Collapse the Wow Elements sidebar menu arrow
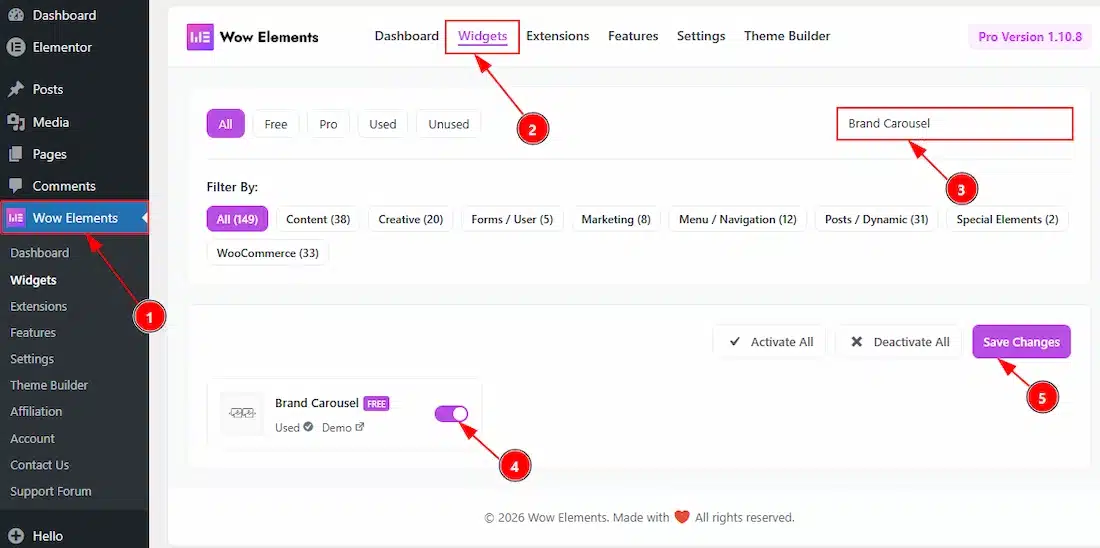This screenshot has height=548, width=1100. [144, 218]
